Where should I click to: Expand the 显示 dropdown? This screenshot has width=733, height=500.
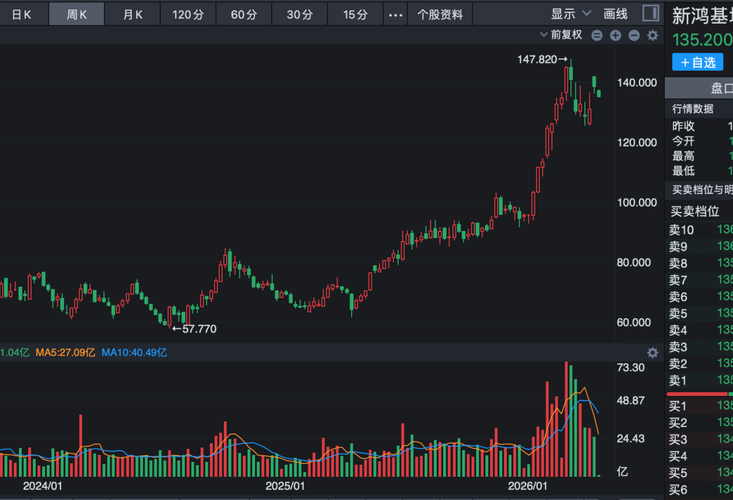(568, 14)
